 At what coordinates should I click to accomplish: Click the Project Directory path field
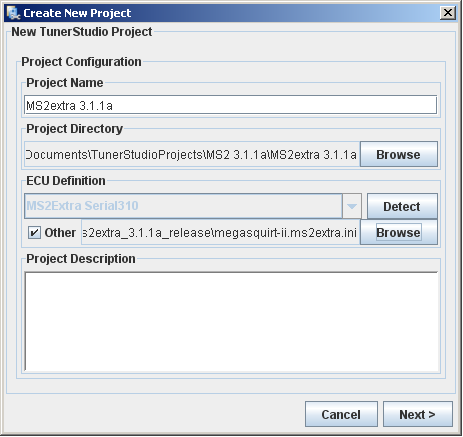click(192, 154)
